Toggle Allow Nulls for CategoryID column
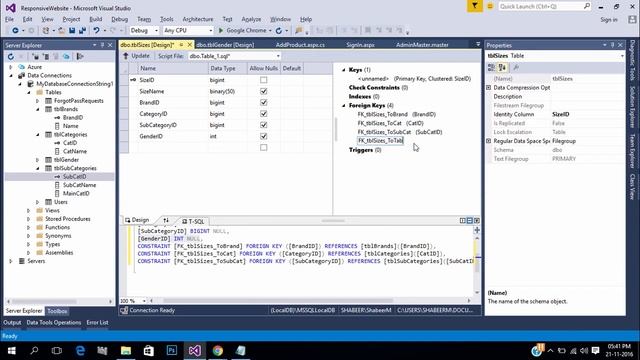 click(x=264, y=114)
